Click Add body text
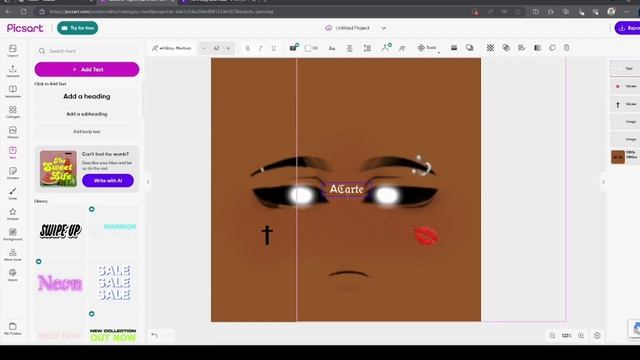 87,131
